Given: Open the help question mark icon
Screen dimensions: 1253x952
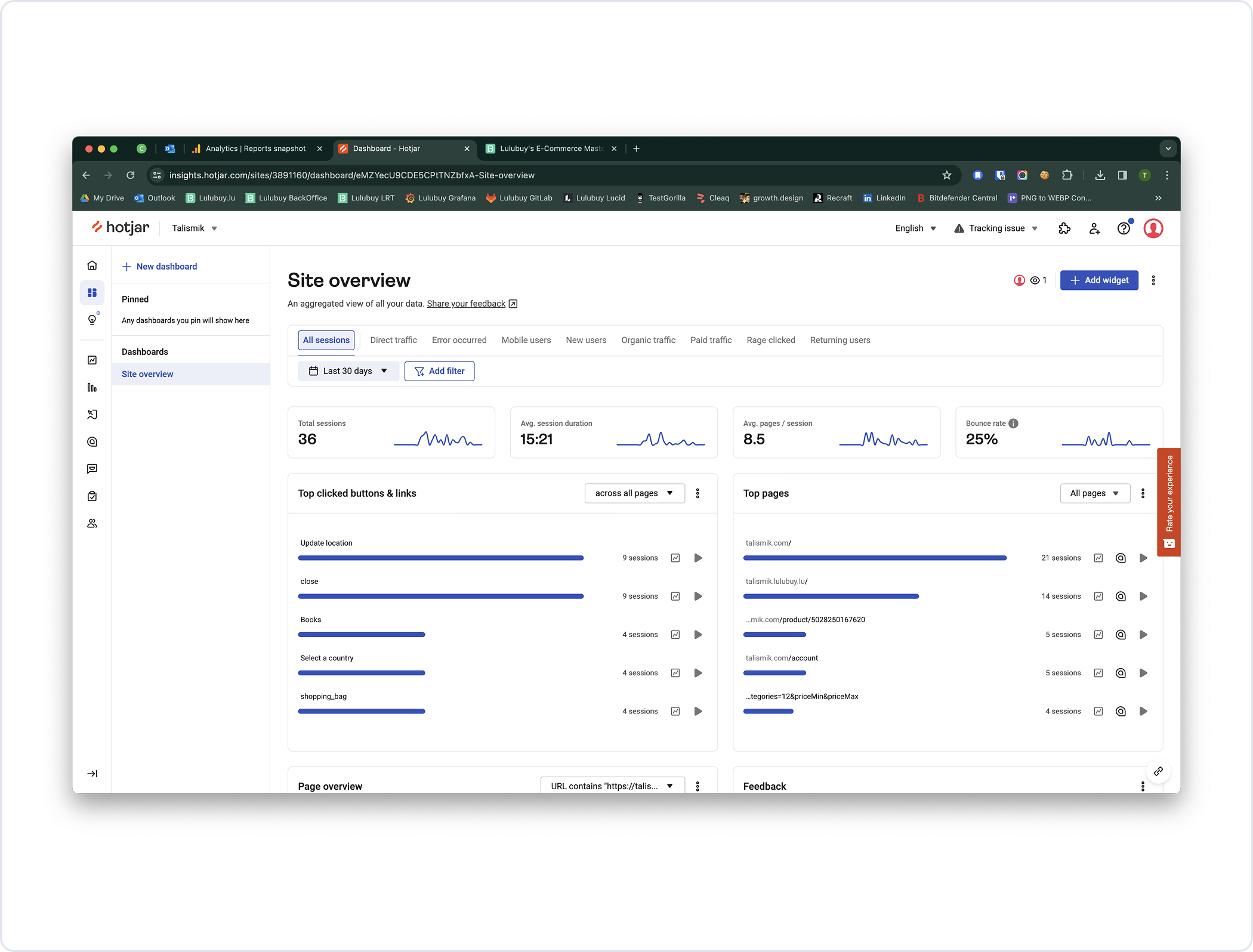Looking at the screenshot, I should click(x=1124, y=228).
